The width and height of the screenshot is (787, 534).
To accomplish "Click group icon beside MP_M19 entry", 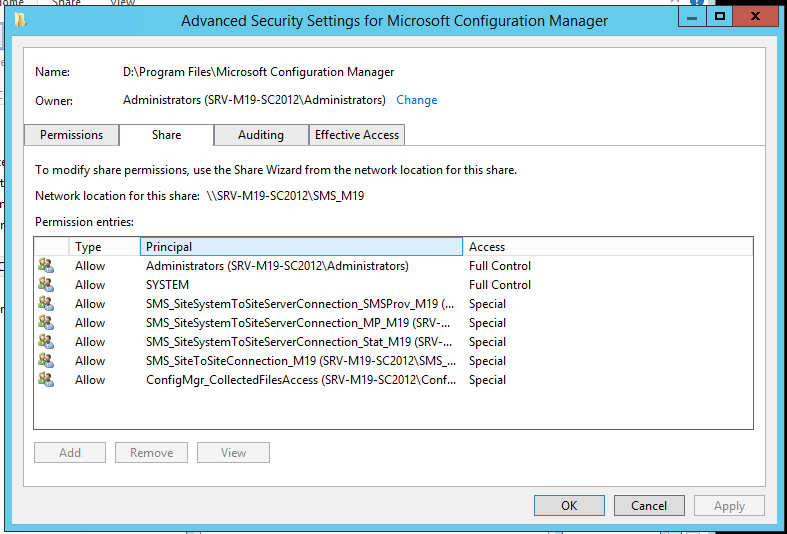I will tap(46, 323).
